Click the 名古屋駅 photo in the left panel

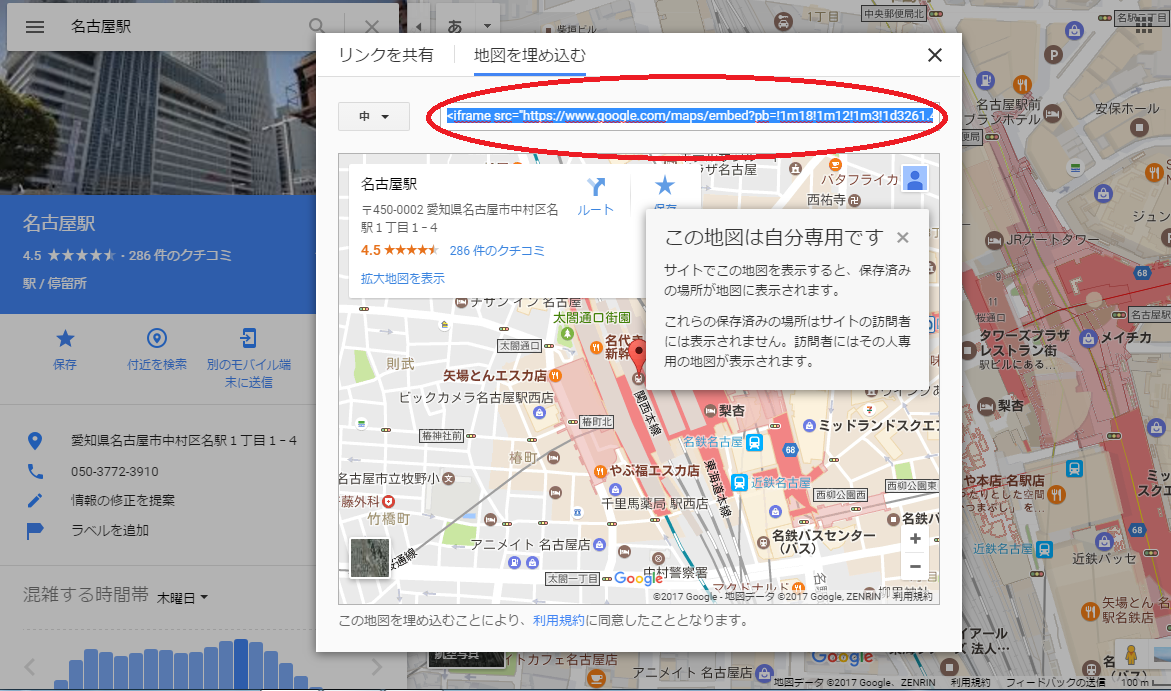coord(158,123)
